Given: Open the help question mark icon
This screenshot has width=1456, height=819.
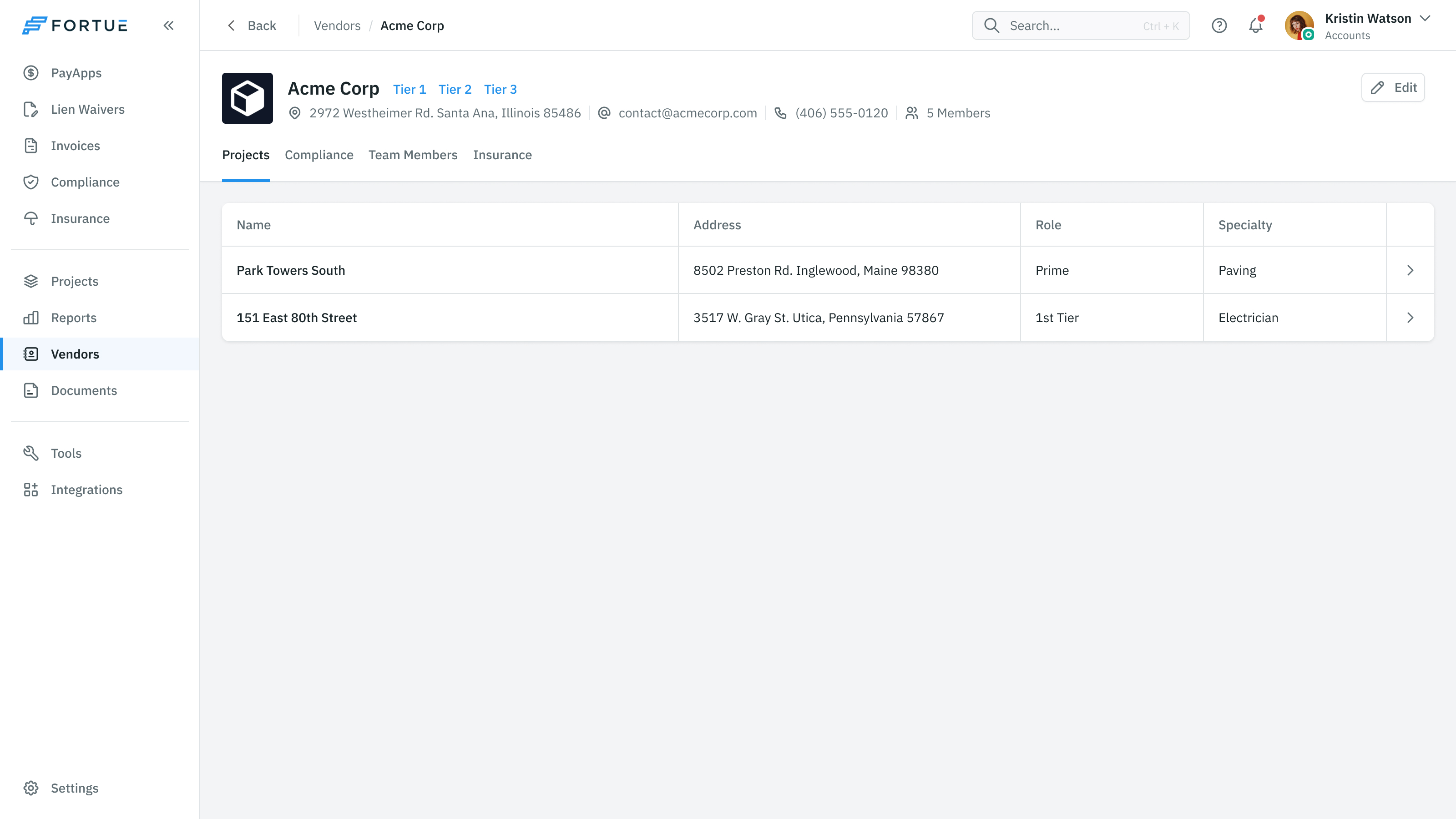Looking at the screenshot, I should tap(1219, 25).
